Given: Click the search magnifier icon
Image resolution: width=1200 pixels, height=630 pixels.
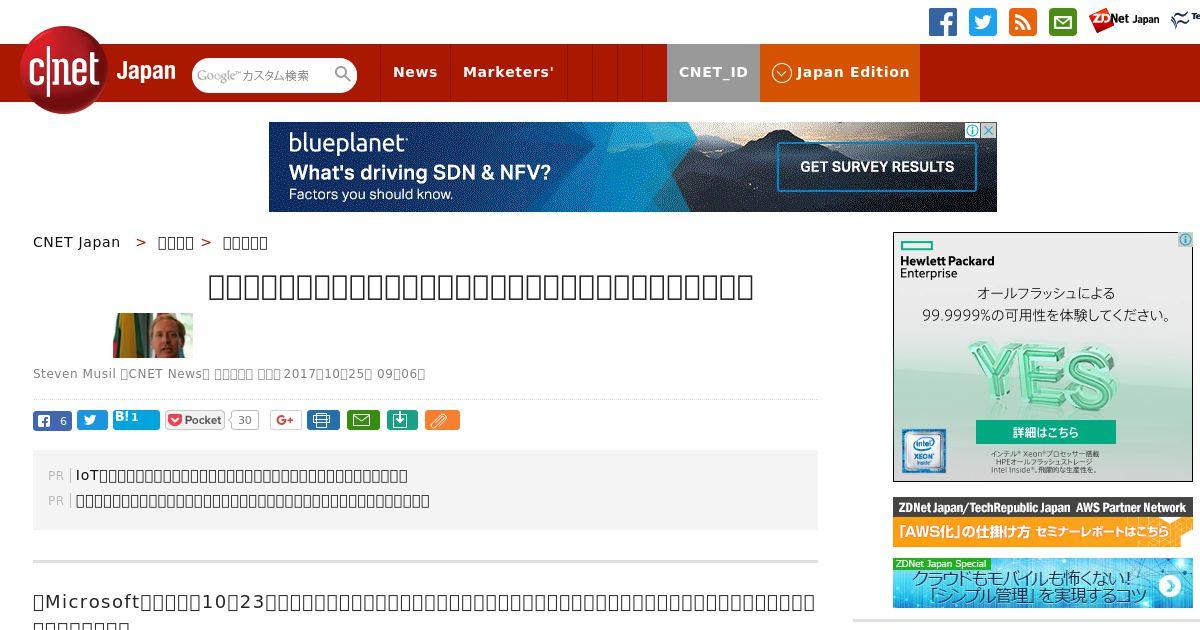Looking at the screenshot, I should 343,74.
